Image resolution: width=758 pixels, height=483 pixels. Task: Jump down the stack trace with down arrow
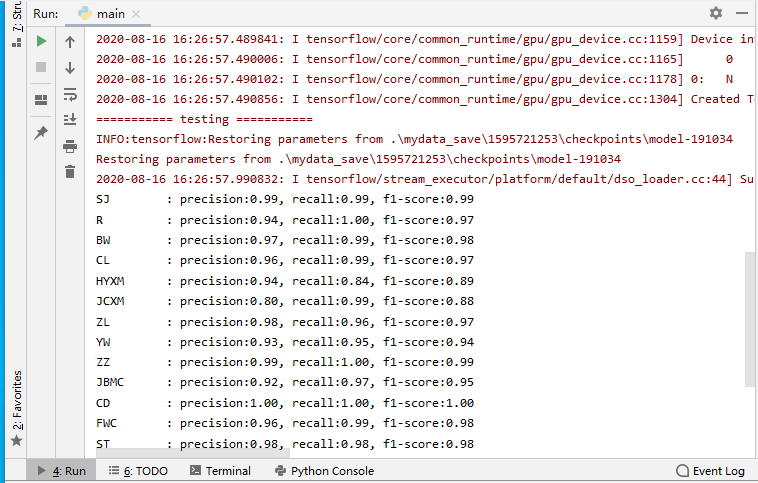point(70,68)
